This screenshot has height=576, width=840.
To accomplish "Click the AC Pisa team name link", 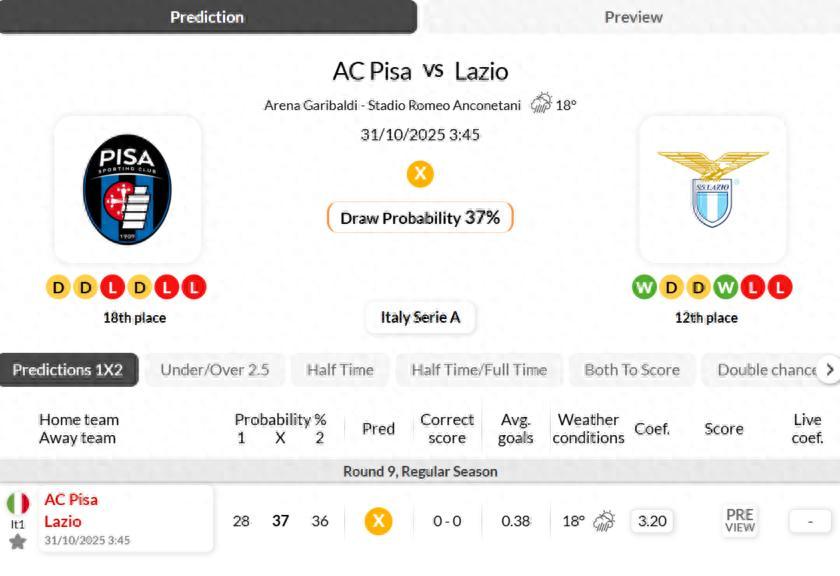I will coord(71,499).
